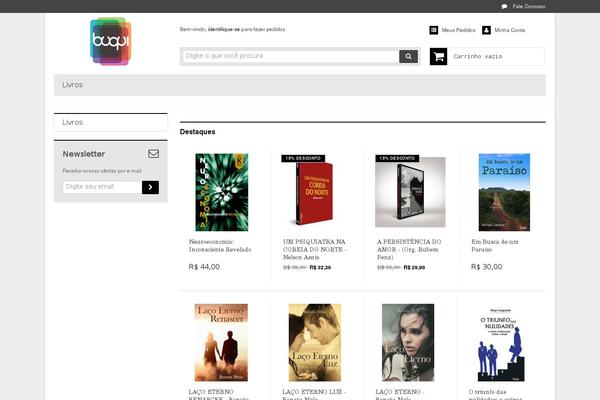The width and height of the screenshot is (600, 400).
Task: Focus the product search field
Action: [291, 56]
